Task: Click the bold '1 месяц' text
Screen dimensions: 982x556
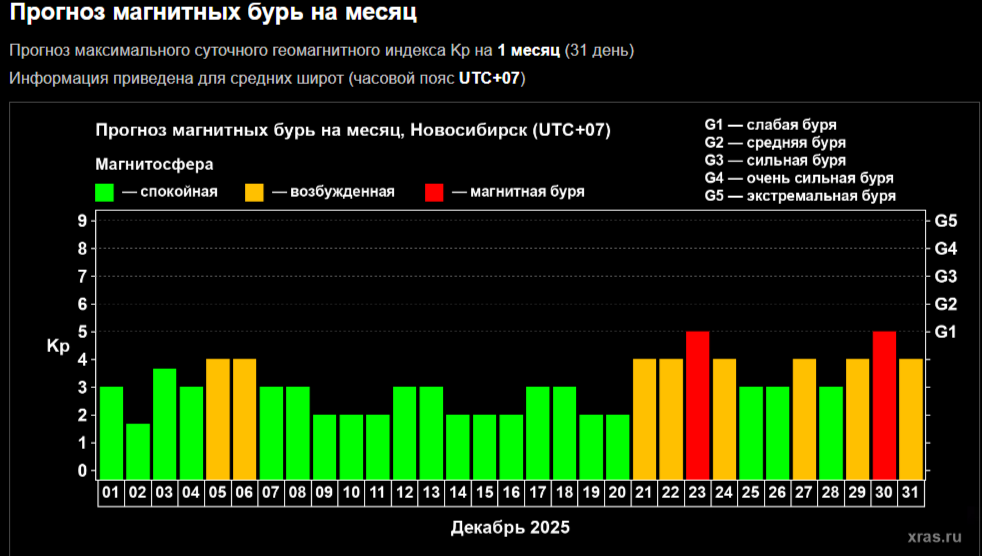Action: tap(529, 50)
